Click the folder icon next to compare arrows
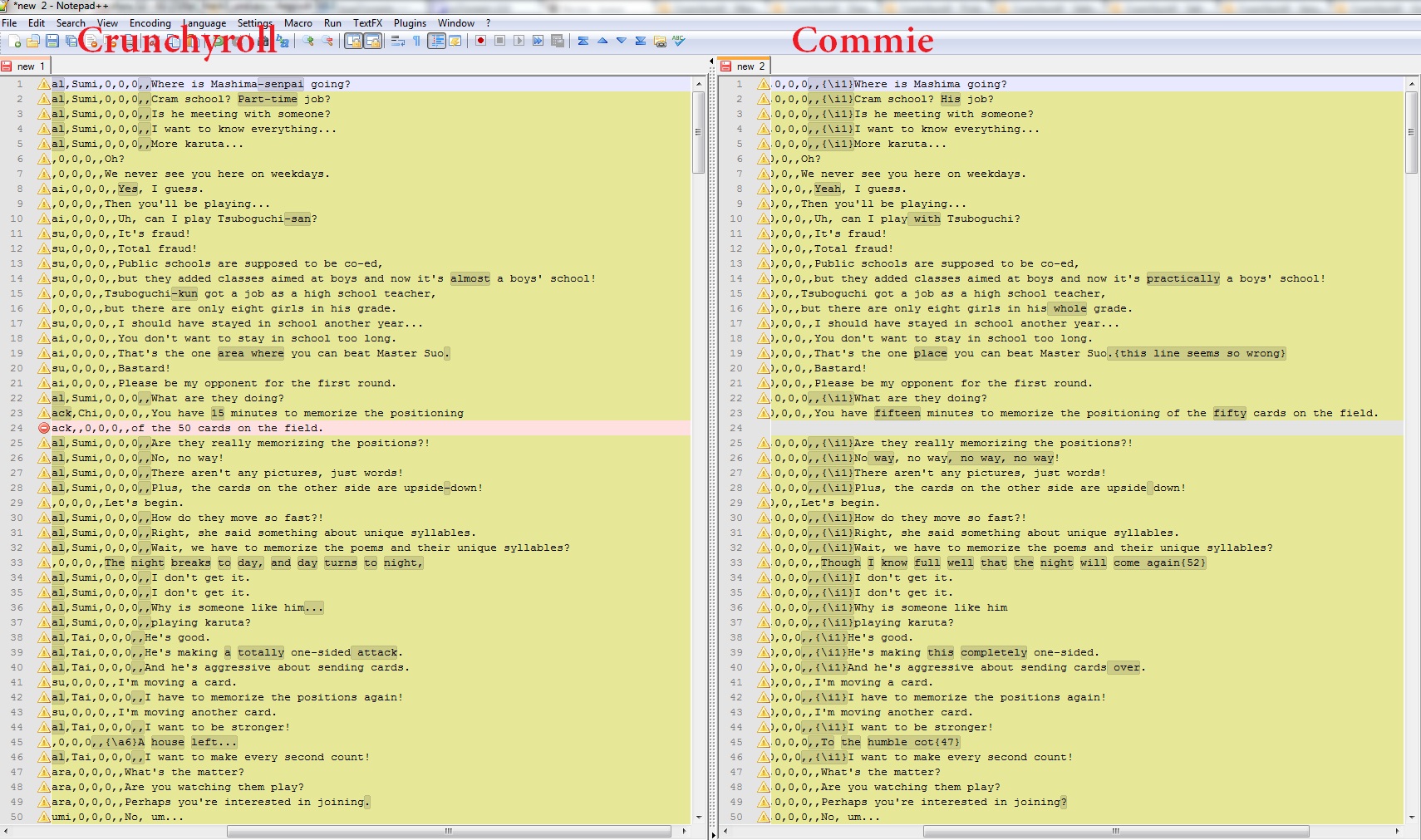 click(660, 41)
